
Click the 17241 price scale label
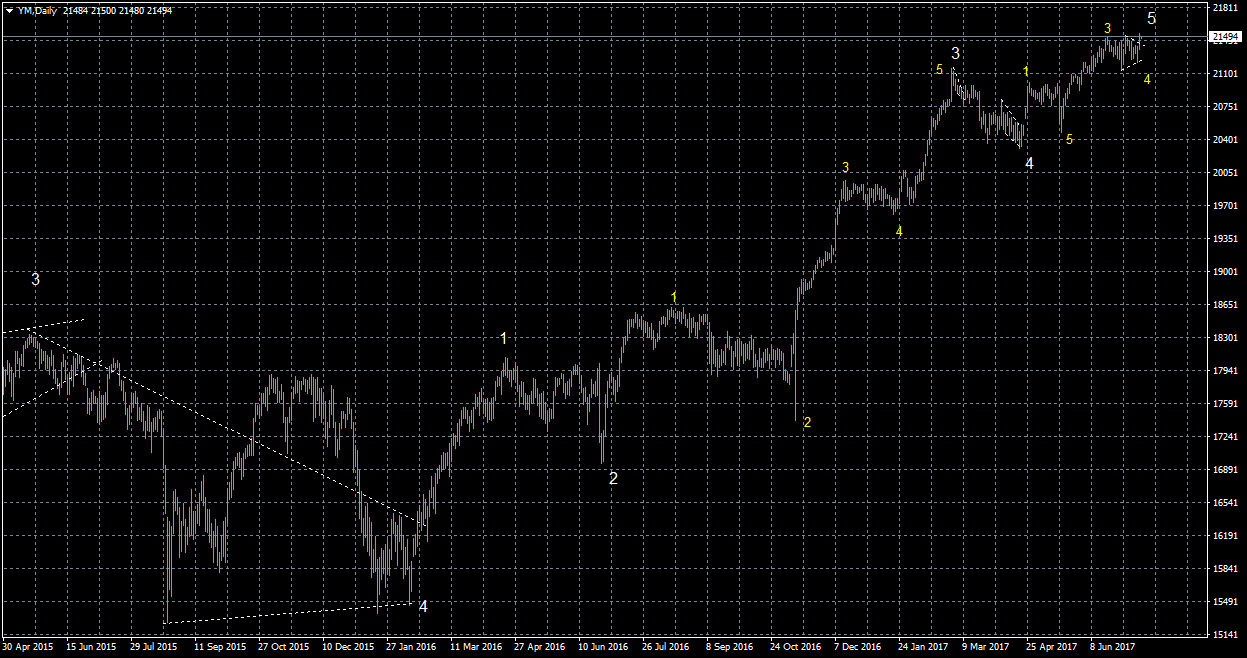click(x=1224, y=437)
